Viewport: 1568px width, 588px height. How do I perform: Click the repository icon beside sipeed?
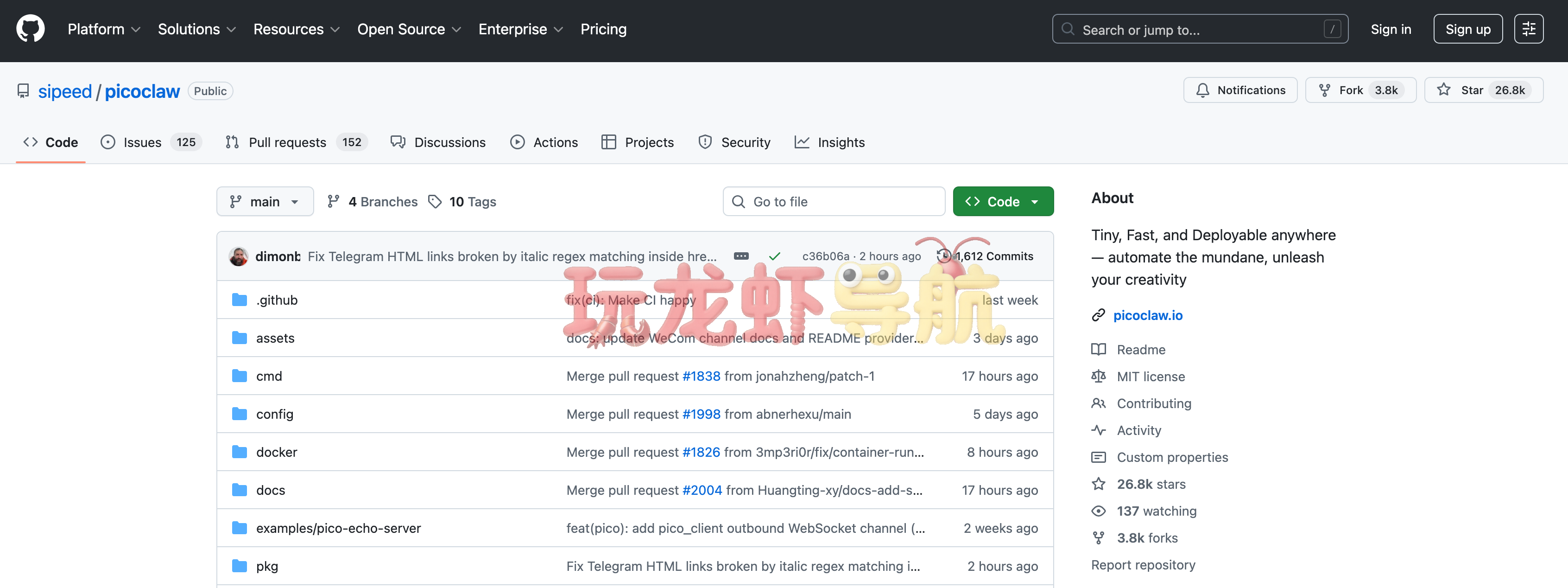pos(23,91)
